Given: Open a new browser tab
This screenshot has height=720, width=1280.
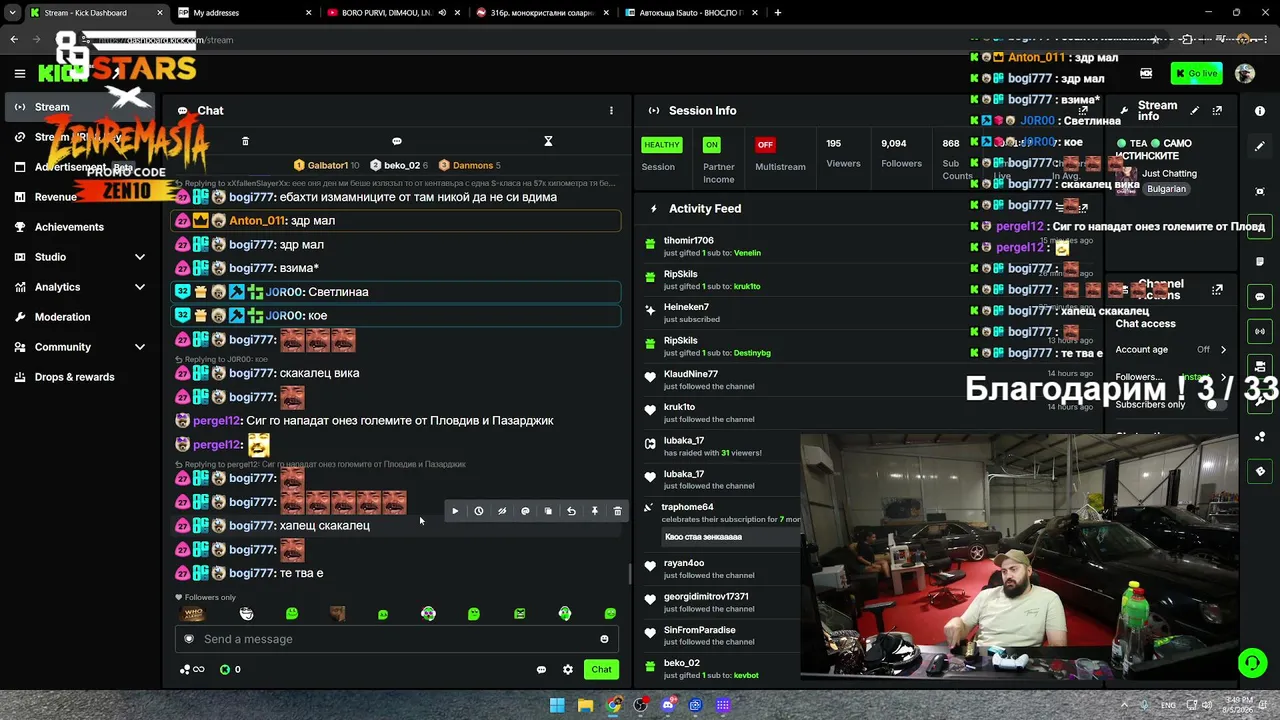Looking at the screenshot, I should (777, 13).
